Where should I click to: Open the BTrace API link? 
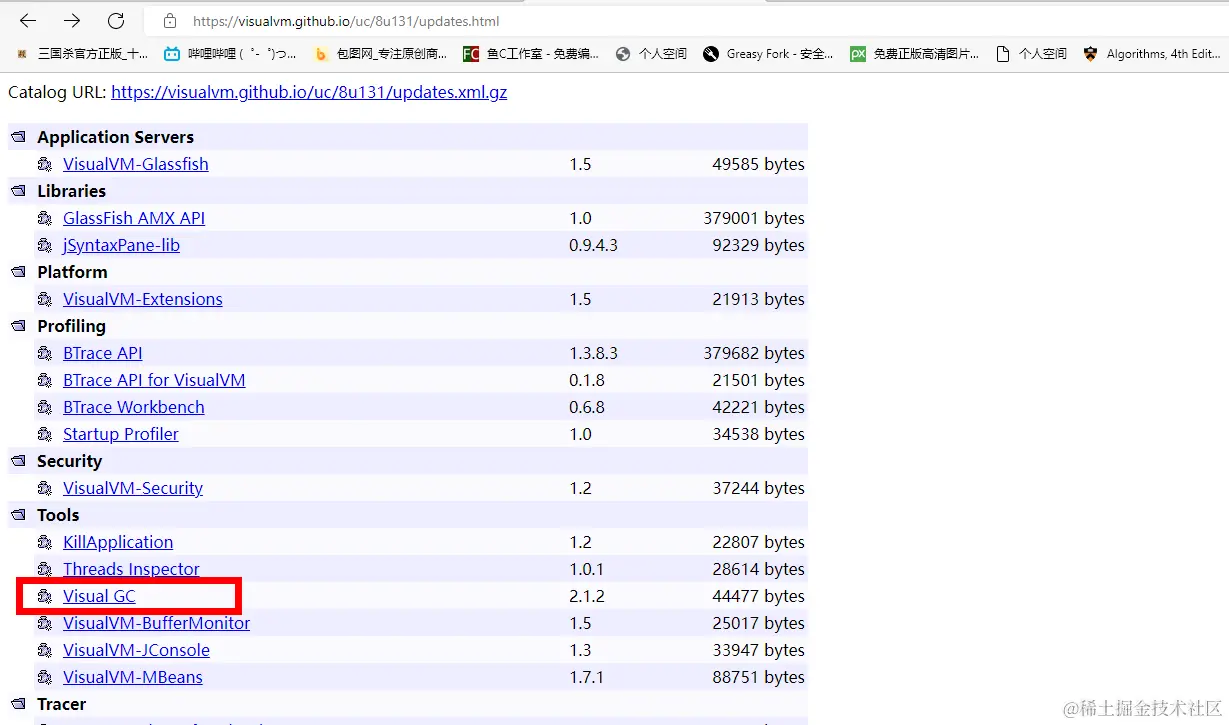[103, 353]
